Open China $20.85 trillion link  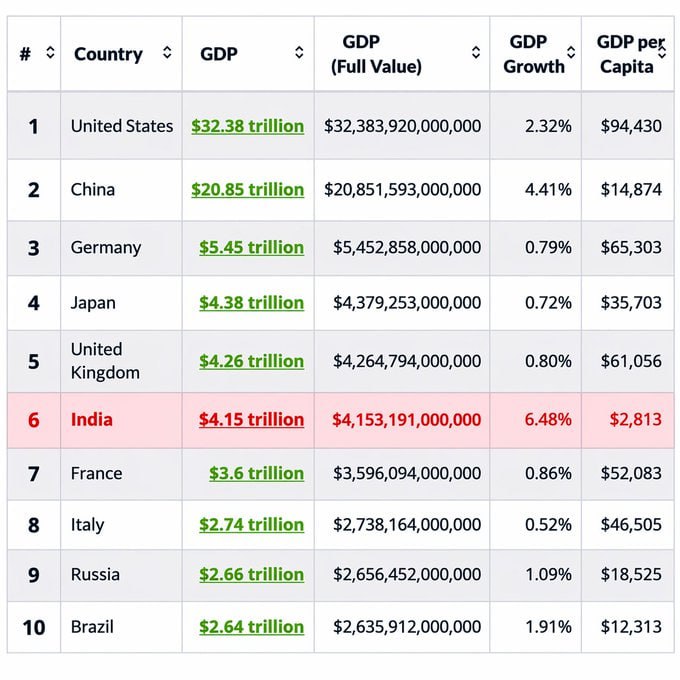tap(248, 190)
